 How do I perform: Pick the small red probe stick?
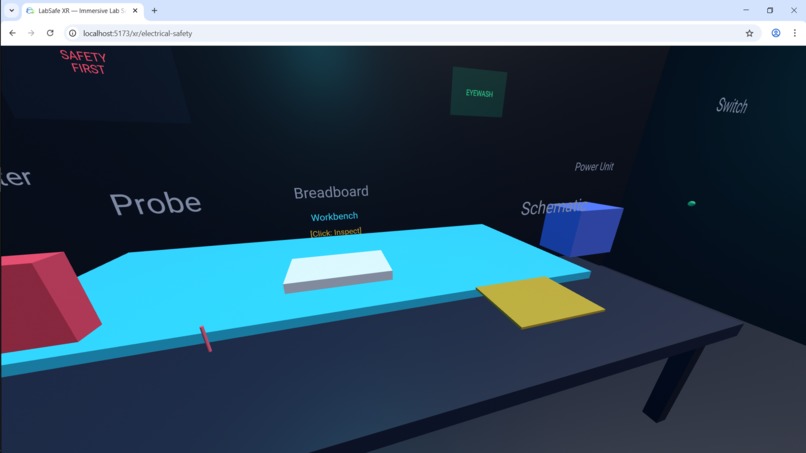(x=206, y=339)
